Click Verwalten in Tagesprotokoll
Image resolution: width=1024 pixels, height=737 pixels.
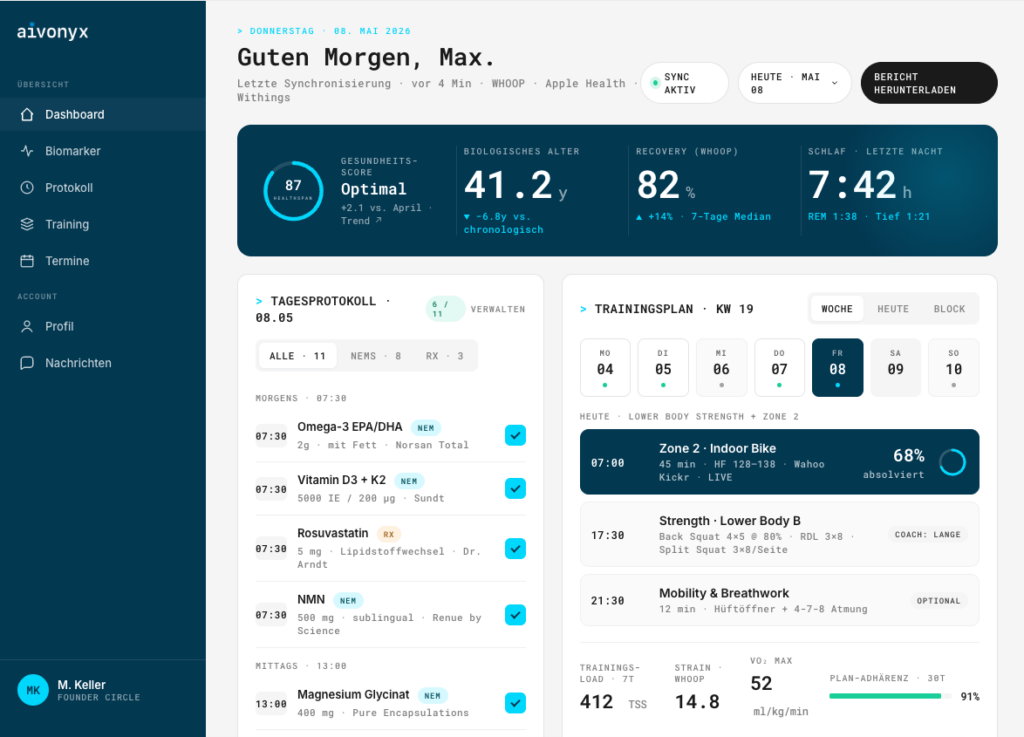(x=498, y=309)
